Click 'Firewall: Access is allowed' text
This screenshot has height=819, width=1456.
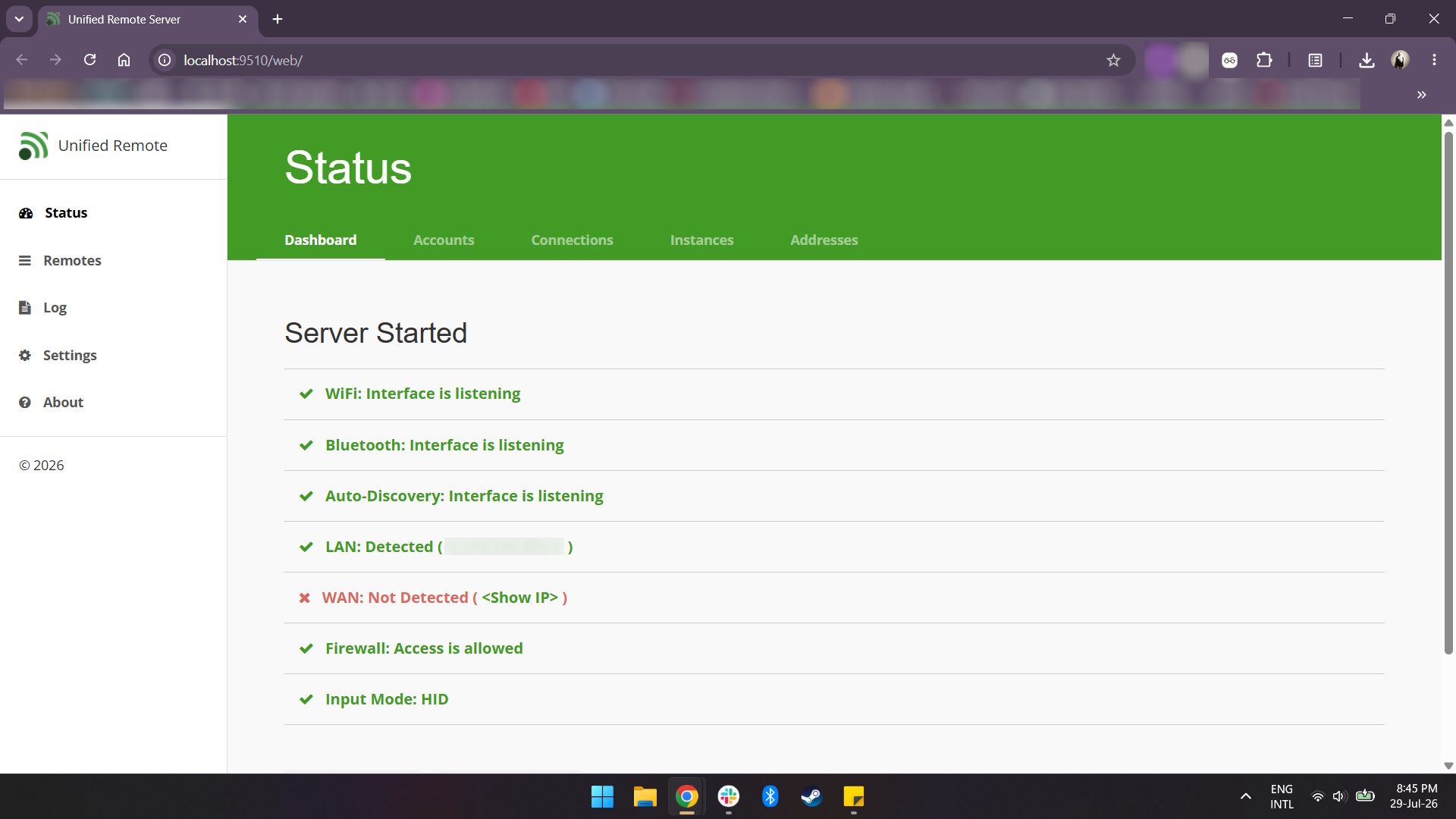(x=424, y=648)
